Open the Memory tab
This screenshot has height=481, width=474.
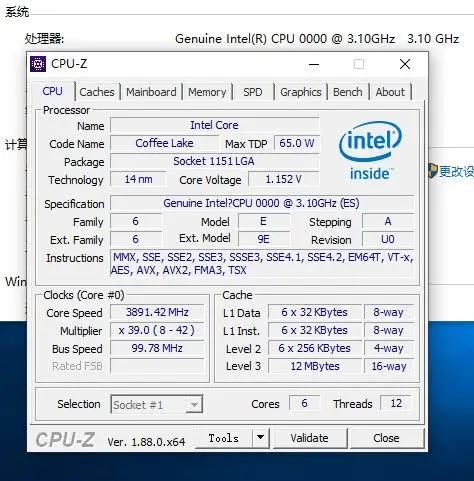coord(207,92)
